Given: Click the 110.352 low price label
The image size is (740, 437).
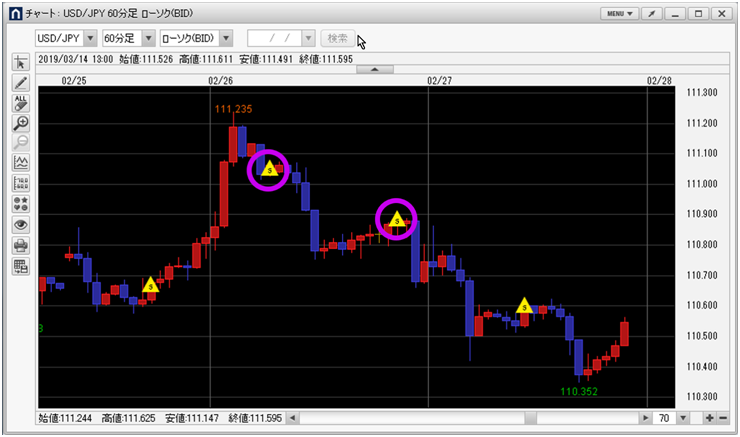Looking at the screenshot, I should 579,391.
